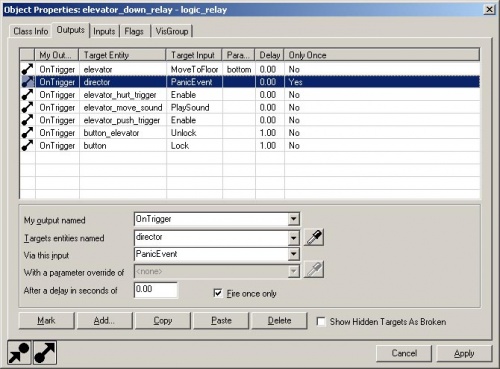Image resolution: width=500 pixels, height=369 pixels.
Task: Delete the selected output
Action: [x=279, y=321]
